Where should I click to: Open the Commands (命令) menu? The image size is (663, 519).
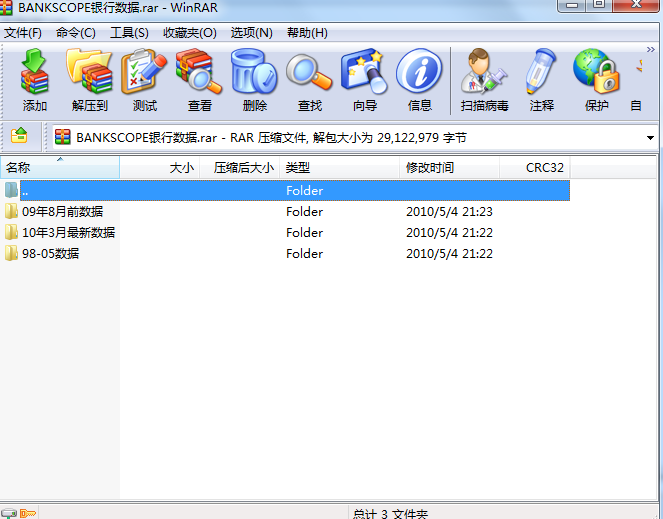(x=76, y=33)
